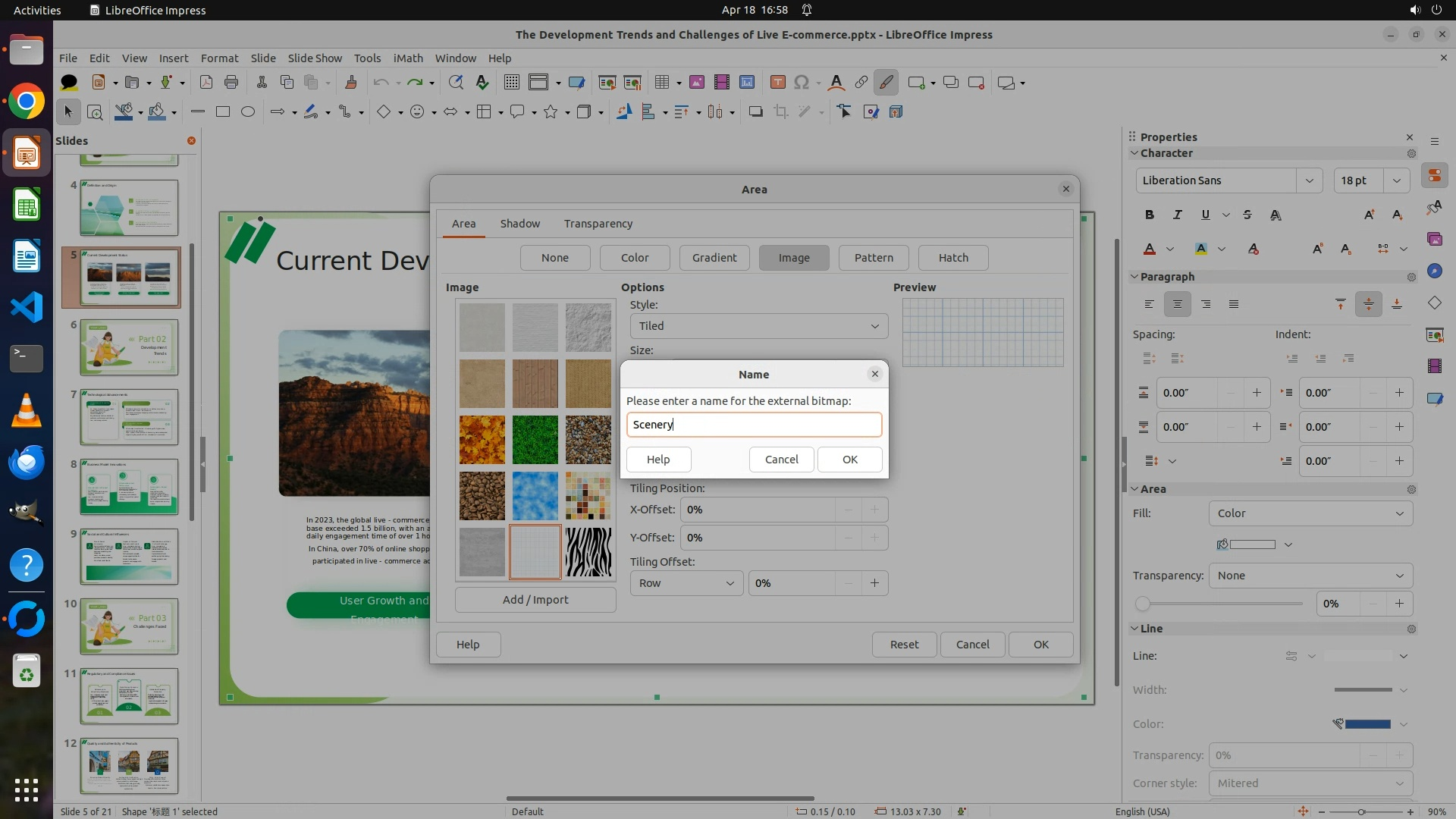
Task: Click the Add / Import button
Action: [x=535, y=600]
